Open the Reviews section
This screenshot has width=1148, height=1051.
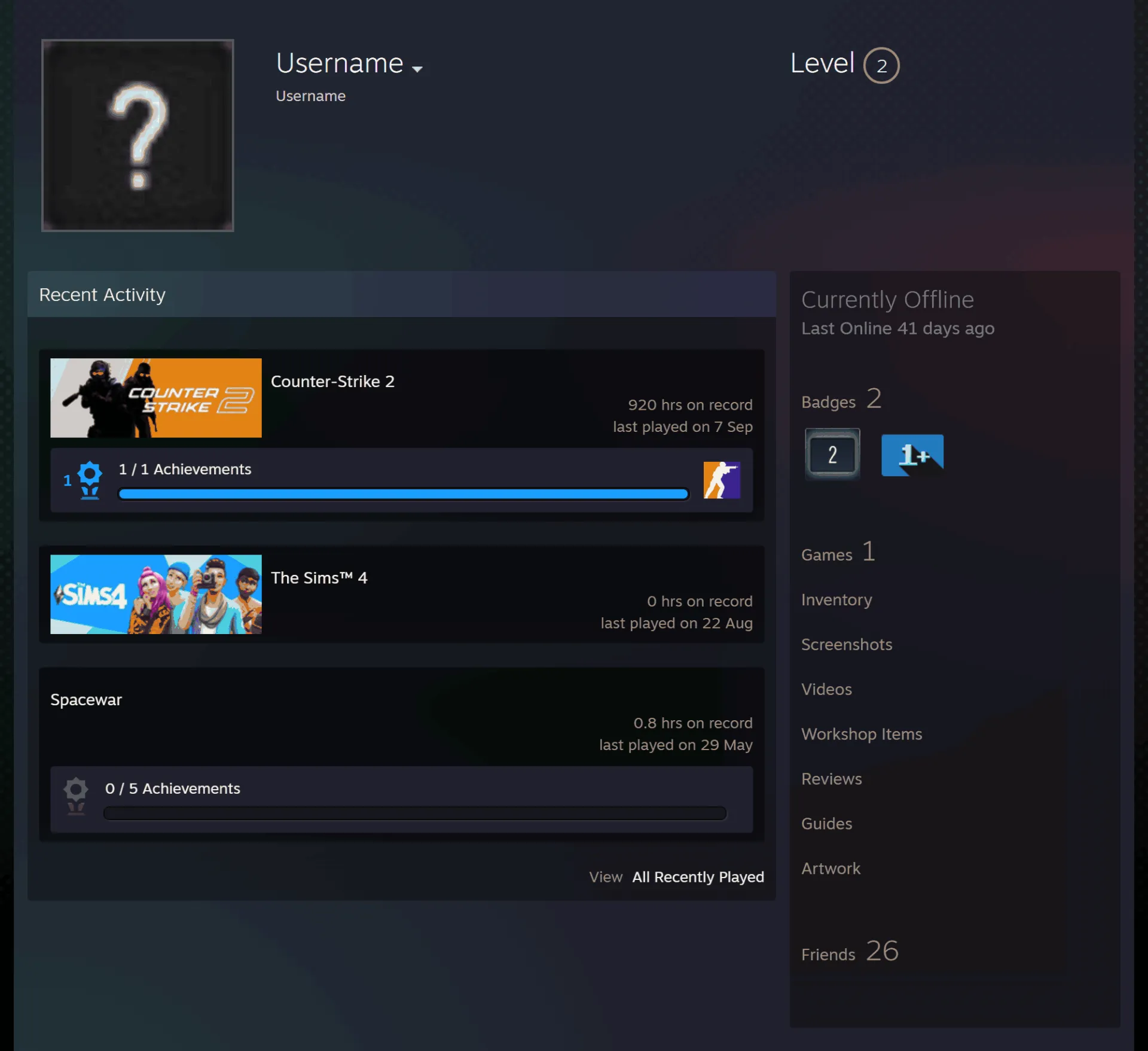pyautogui.click(x=832, y=779)
